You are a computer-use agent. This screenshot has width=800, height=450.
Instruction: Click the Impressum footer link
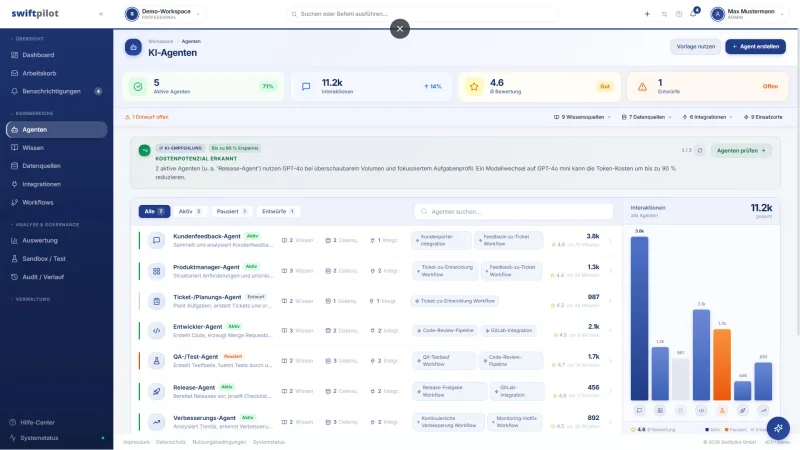point(136,442)
